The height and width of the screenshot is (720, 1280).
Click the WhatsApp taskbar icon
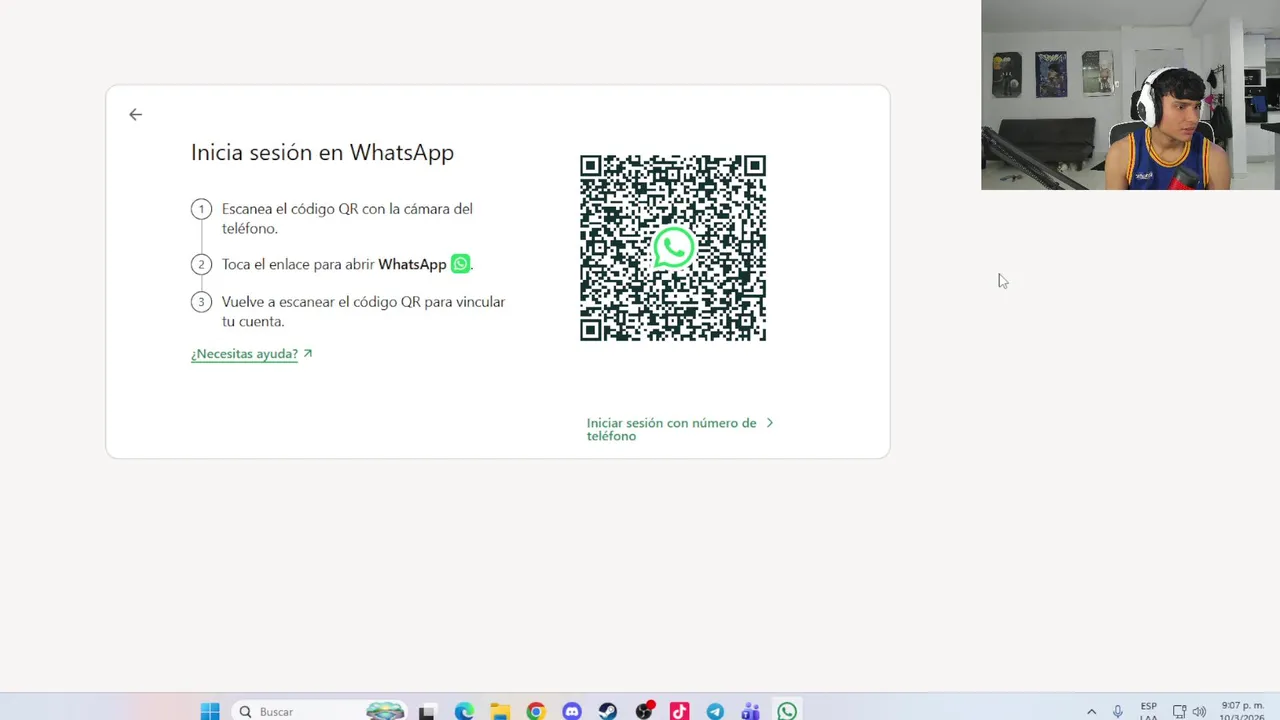pyautogui.click(x=787, y=712)
